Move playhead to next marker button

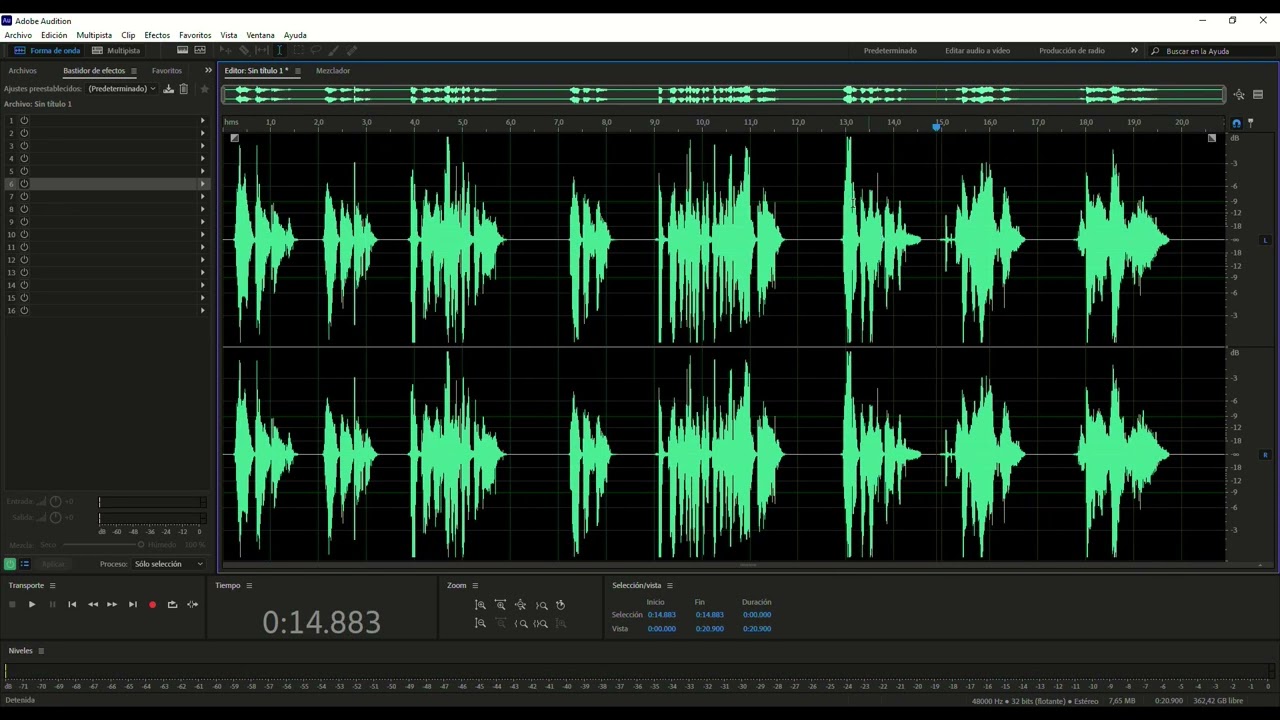tap(132, 604)
